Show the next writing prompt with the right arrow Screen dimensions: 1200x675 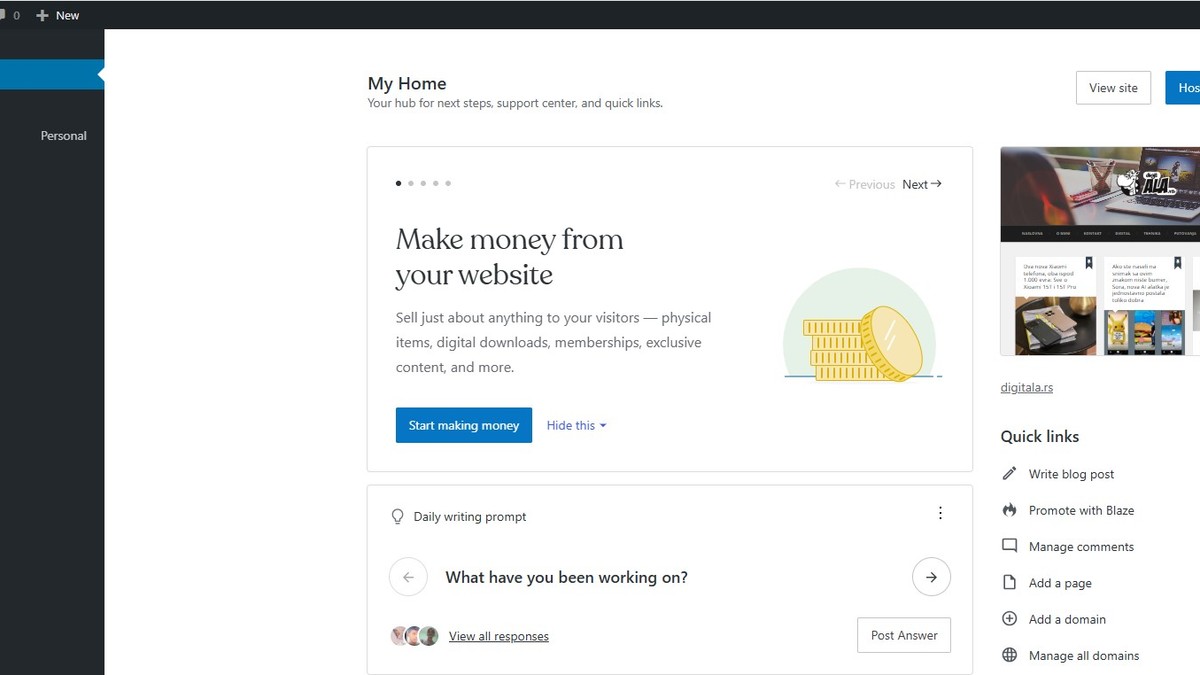pos(931,577)
